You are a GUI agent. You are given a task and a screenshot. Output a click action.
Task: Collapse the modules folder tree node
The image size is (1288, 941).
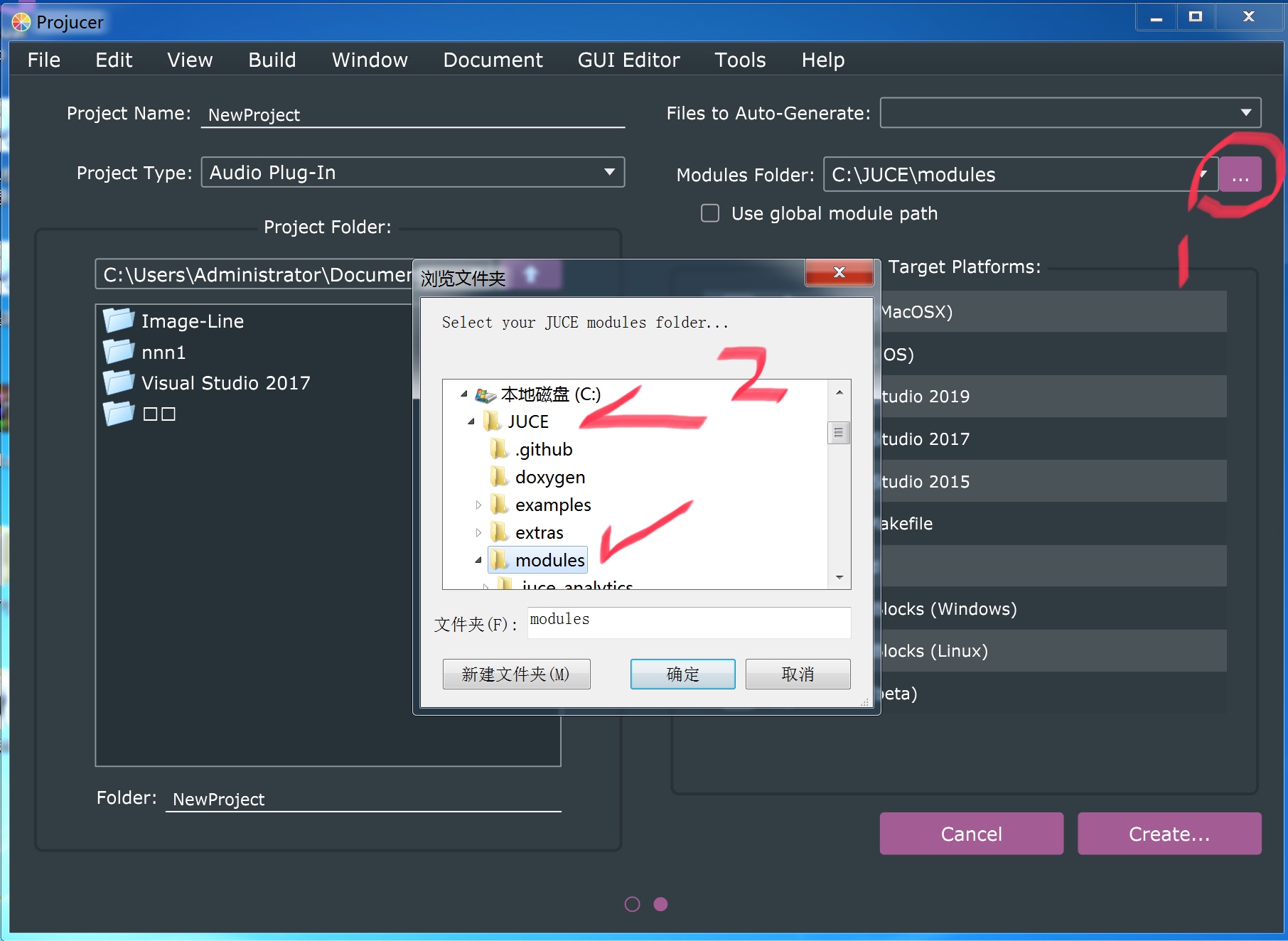478,561
